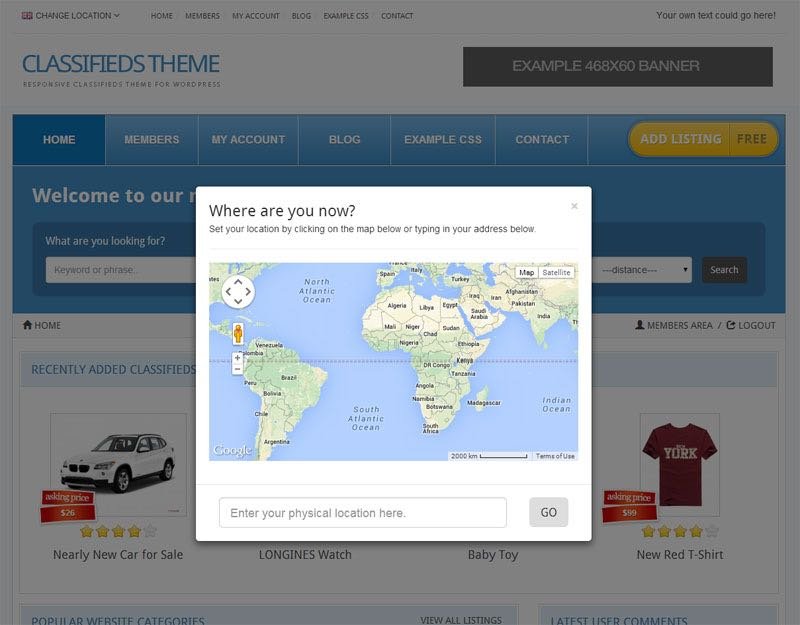
Task: Click the home icon in the breadcrumb bar
Action: click(25, 325)
